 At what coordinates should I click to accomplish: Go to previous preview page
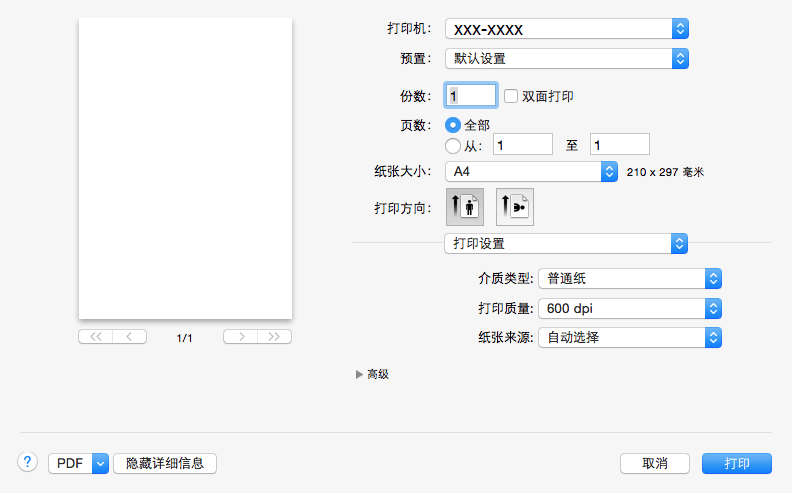pyautogui.click(x=129, y=337)
